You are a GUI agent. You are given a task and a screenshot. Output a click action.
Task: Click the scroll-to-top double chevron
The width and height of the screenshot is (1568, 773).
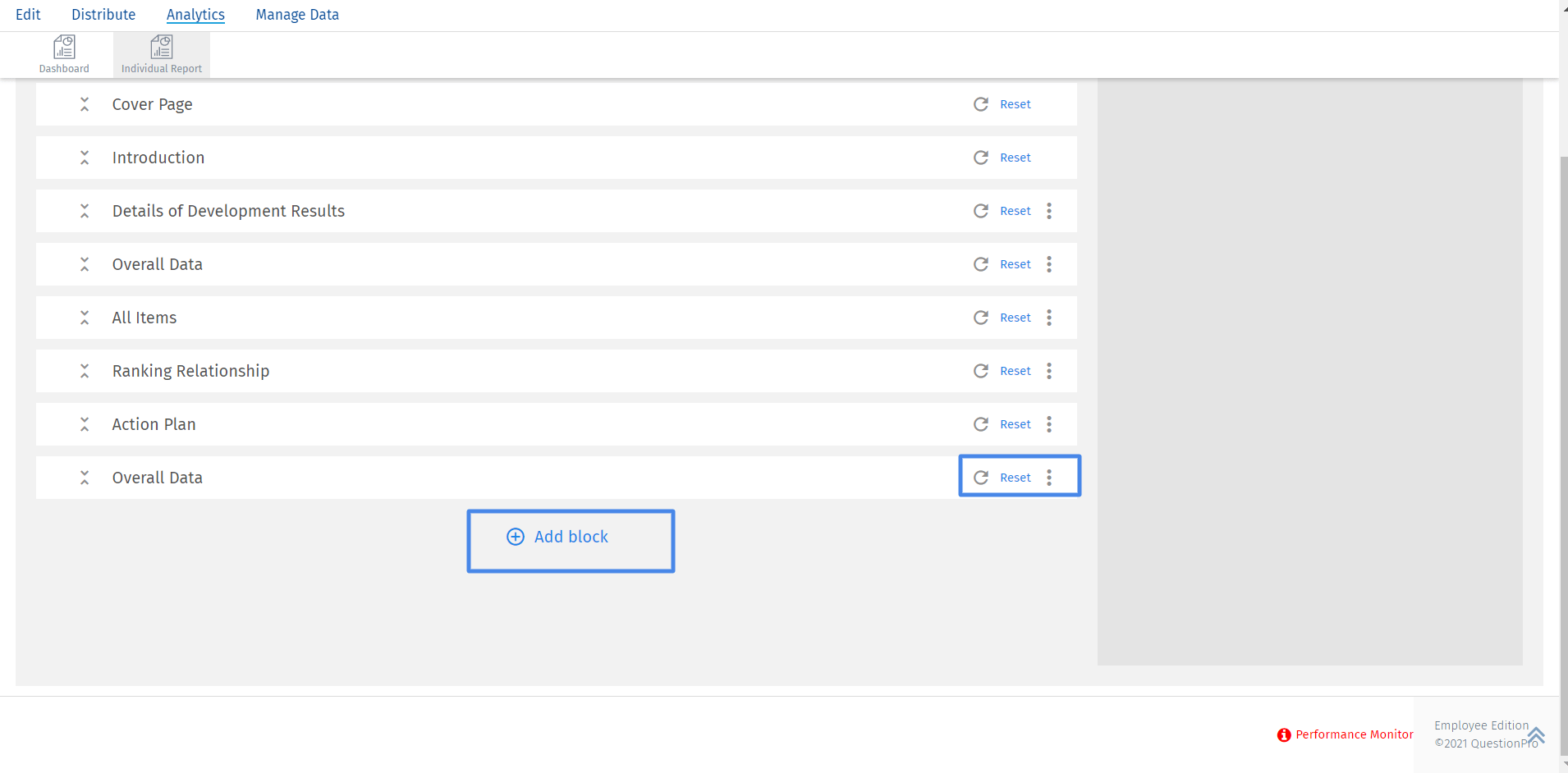click(x=1535, y=733)
